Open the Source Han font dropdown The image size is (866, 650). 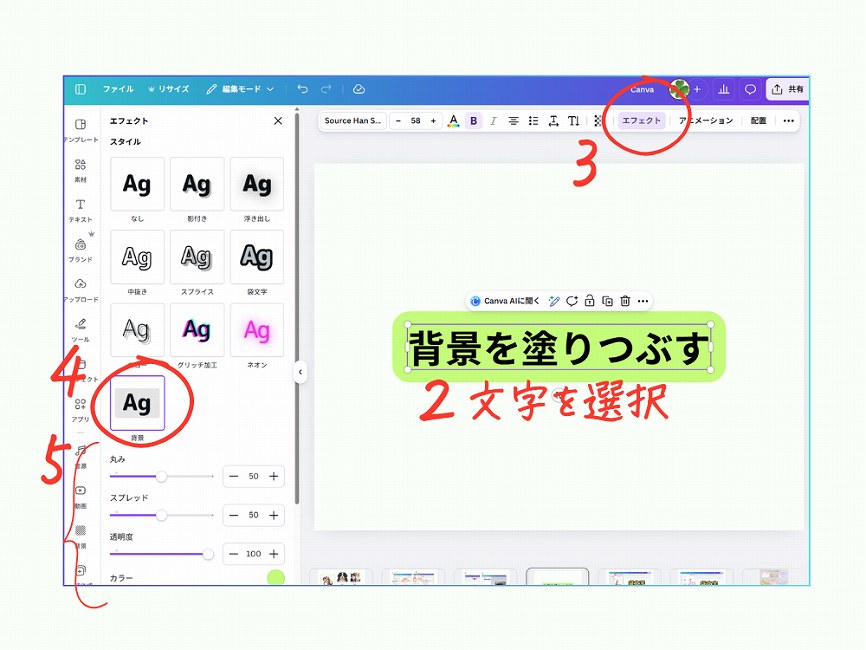click(x=353, y=121)
